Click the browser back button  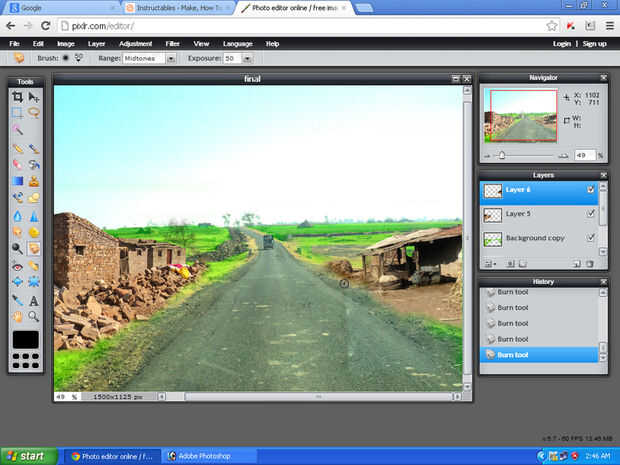click(x=10, y=26)
